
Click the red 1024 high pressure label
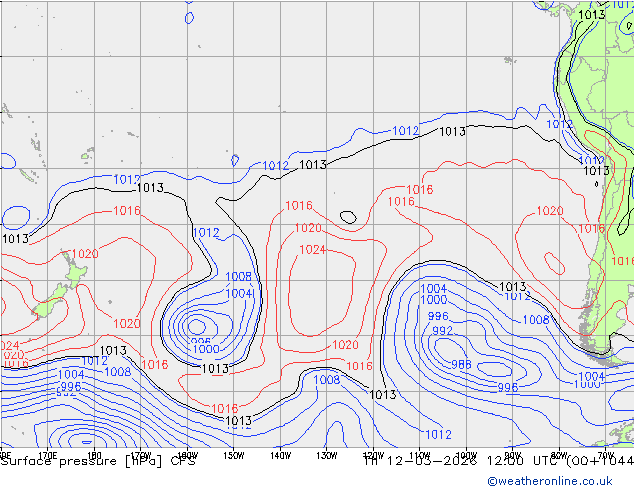pyautogui.click(x=312, y=250)
